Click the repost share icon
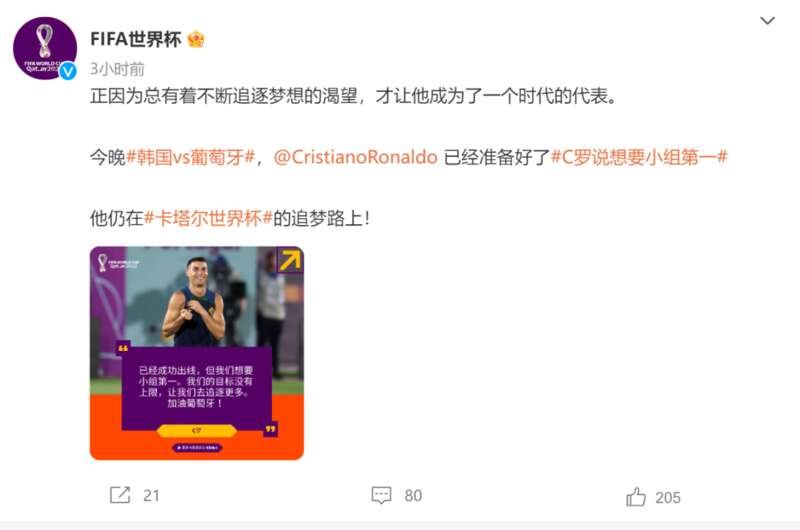800x530 pixels. [120, 495]
